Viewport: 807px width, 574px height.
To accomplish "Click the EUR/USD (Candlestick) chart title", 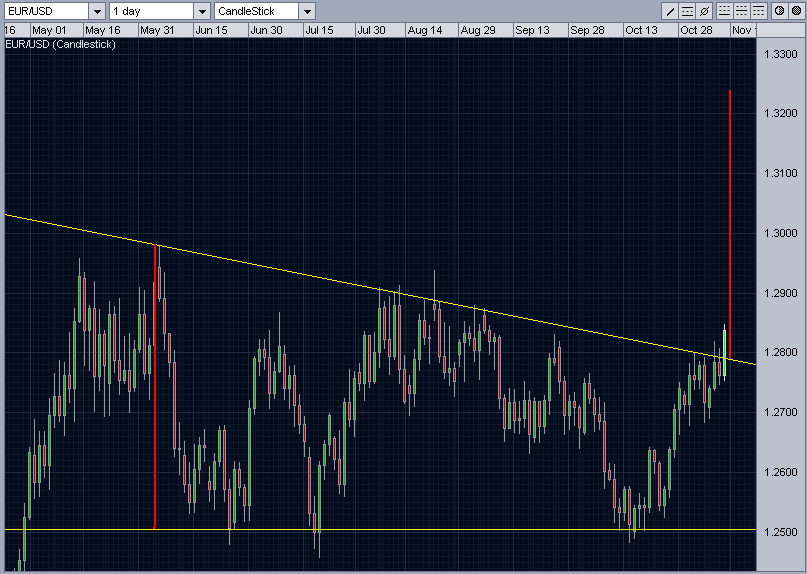I will (x=60, y=44).
